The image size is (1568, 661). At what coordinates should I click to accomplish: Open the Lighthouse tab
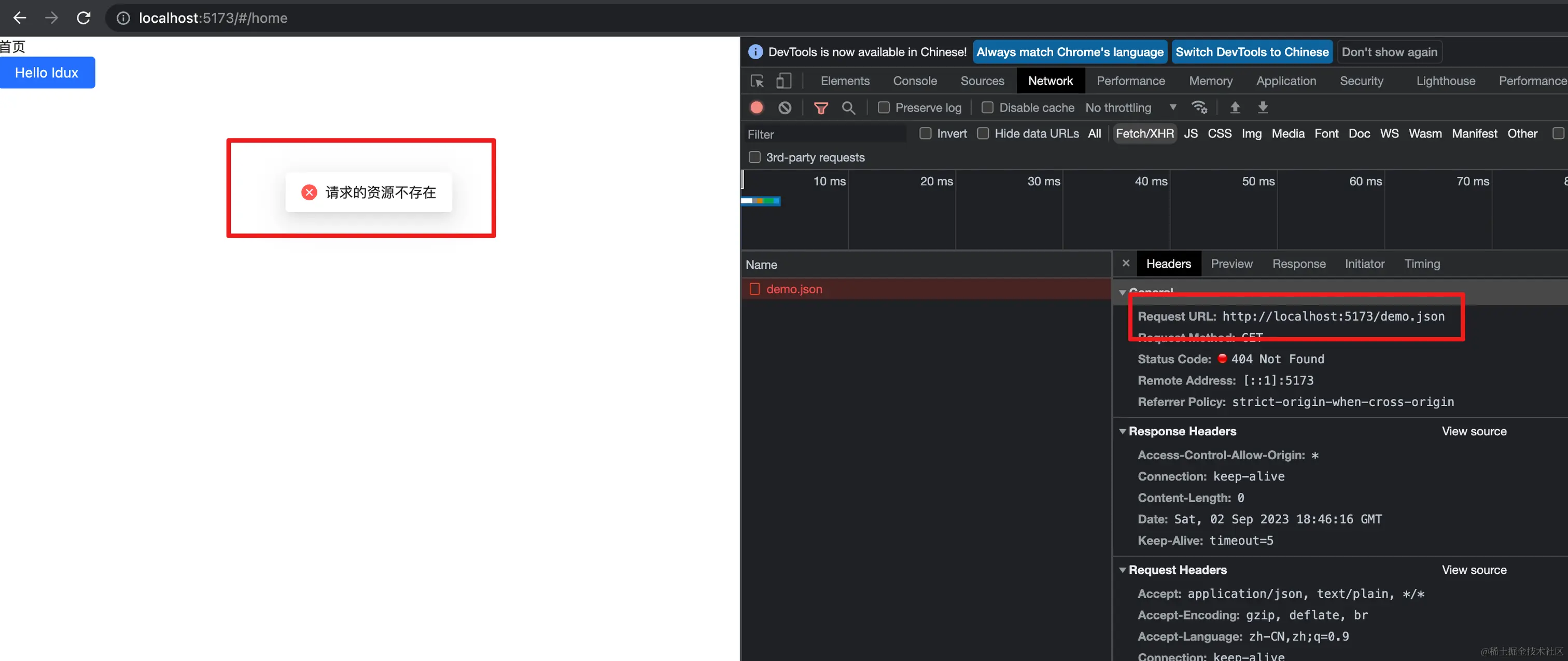1446,81
